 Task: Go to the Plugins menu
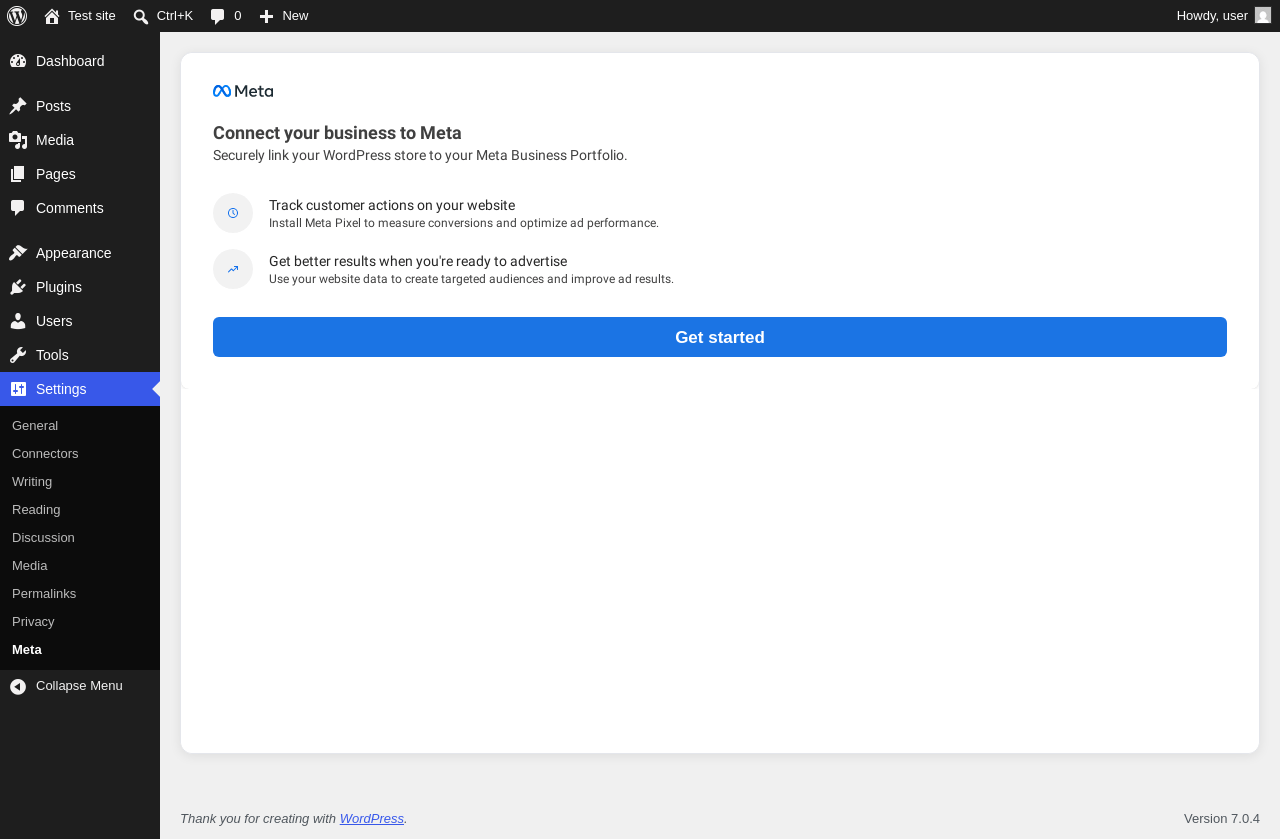click(80, 287)
